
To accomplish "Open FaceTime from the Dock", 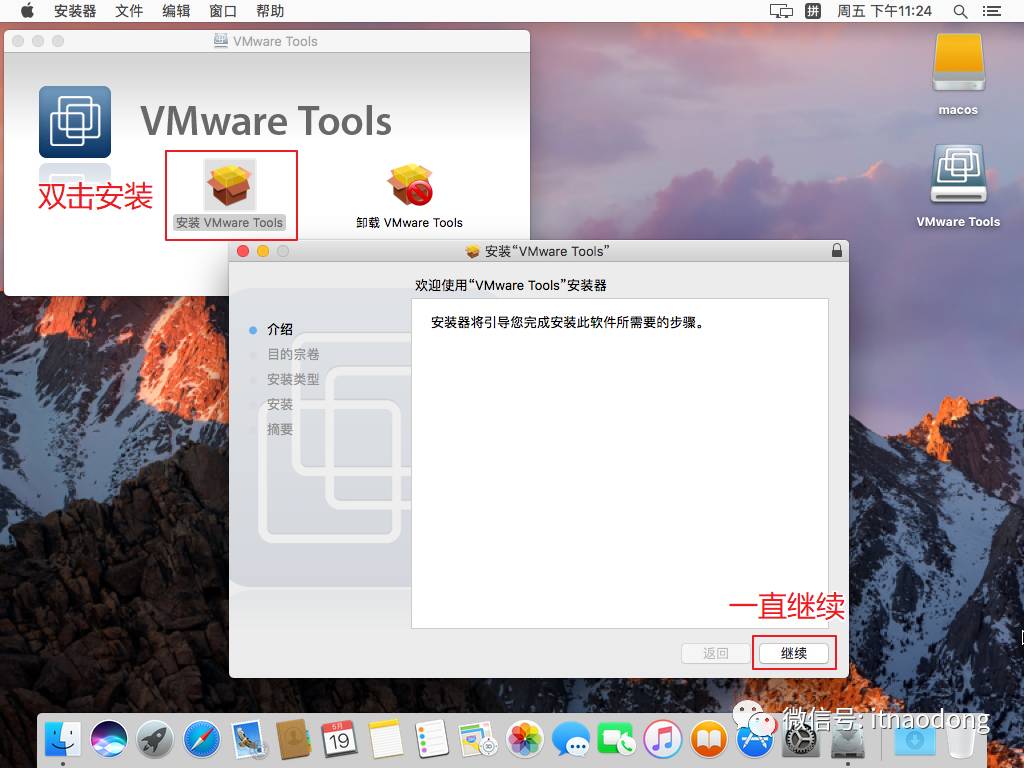I will tap(616, 739).
